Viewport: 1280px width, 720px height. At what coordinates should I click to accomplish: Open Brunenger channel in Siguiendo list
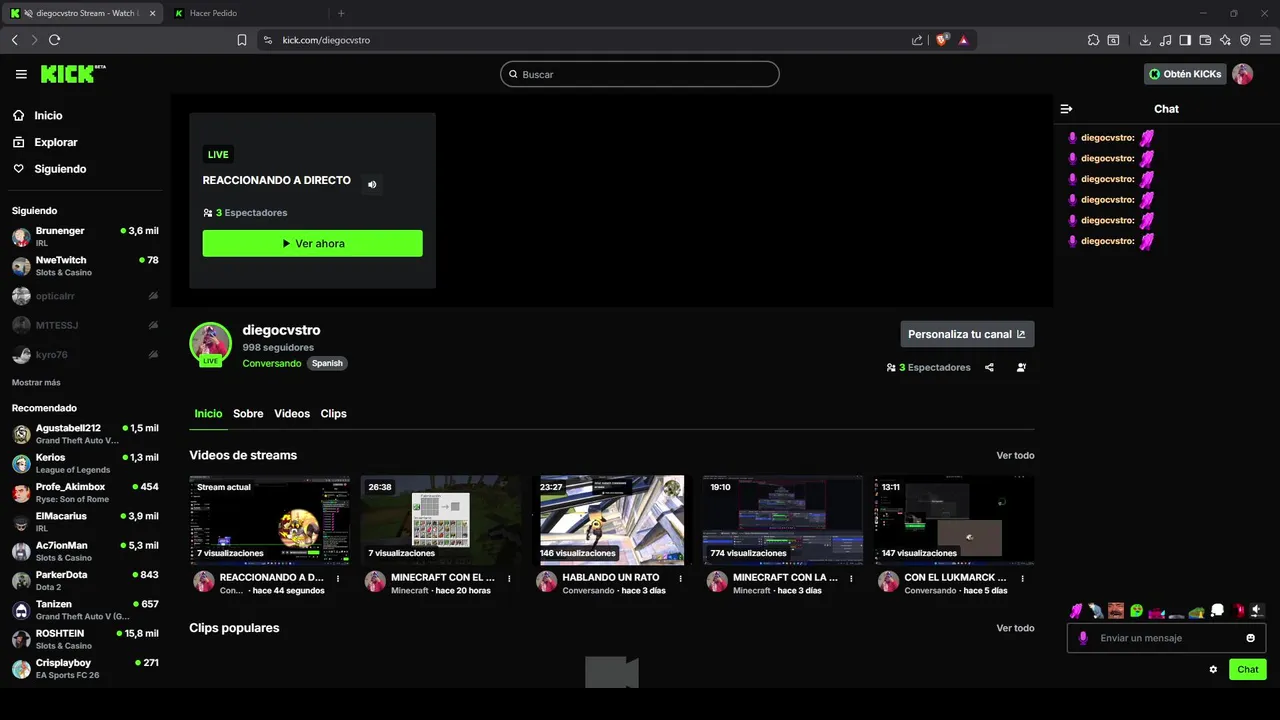85,236
